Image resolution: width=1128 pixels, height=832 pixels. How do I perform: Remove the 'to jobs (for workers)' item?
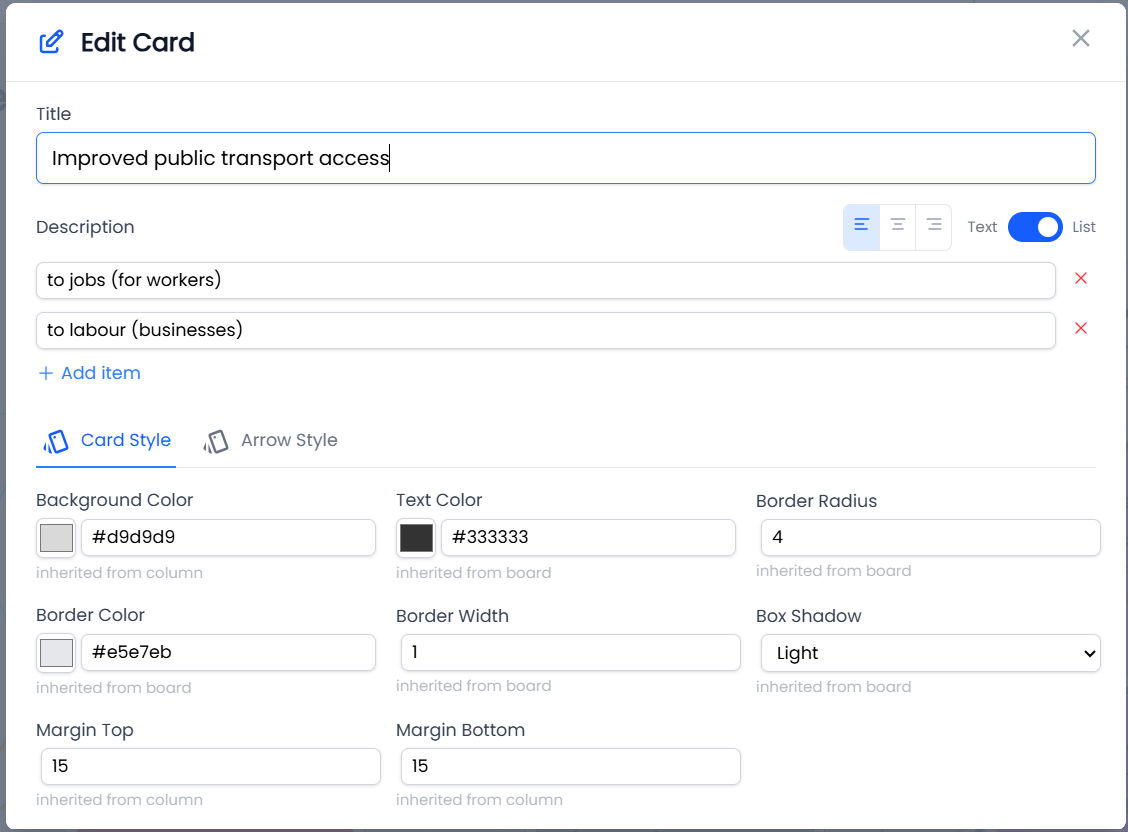coord(1081,278)
